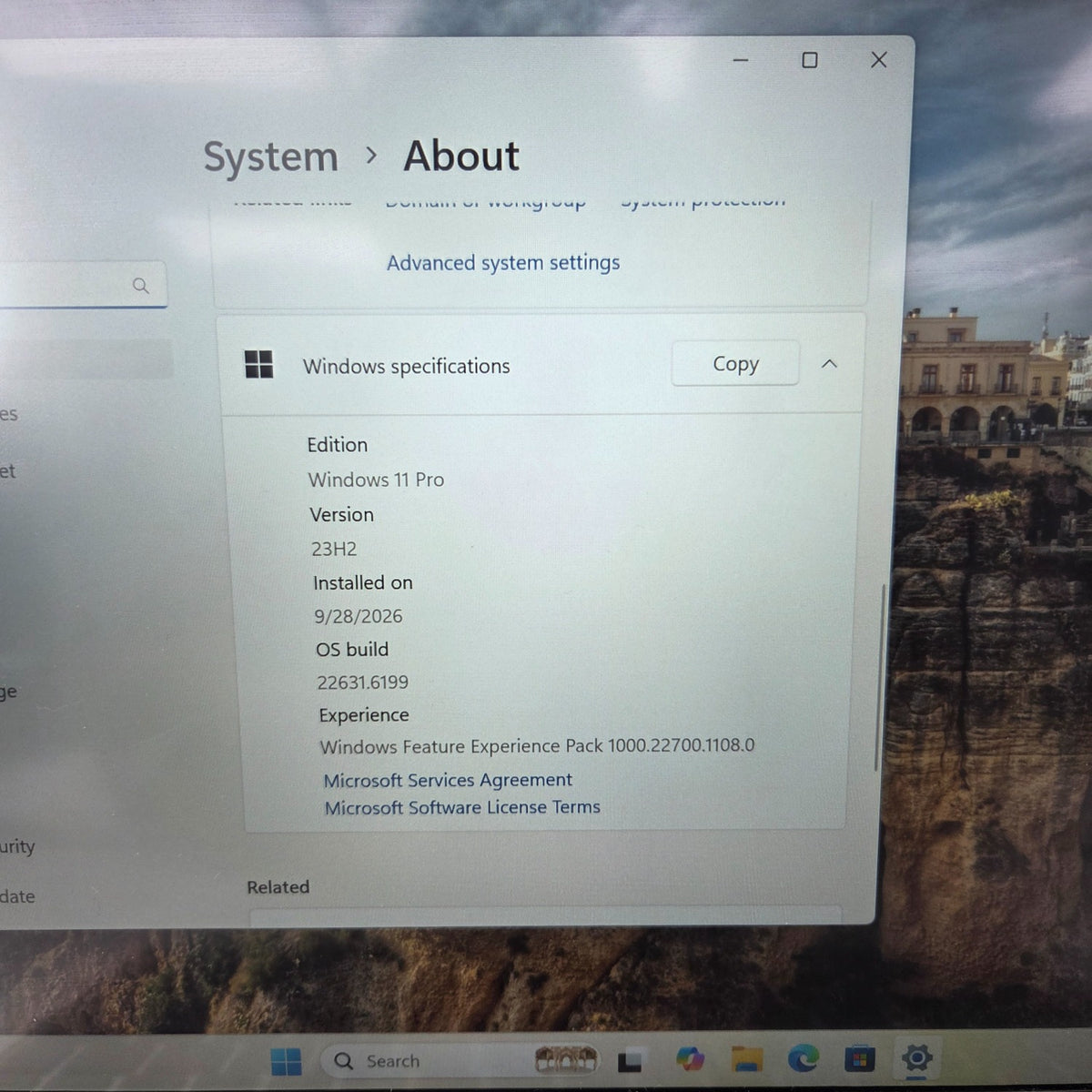Collapse the Windows specifications section
The height and width of the screenshot is (1092, 1092).
coord(829,364)
